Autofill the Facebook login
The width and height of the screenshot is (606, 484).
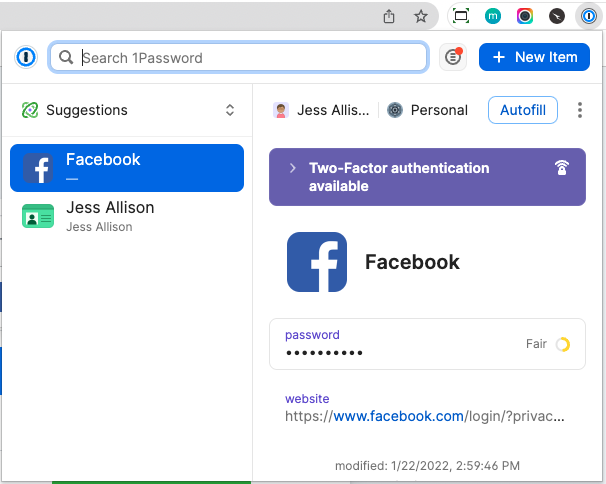523,110
